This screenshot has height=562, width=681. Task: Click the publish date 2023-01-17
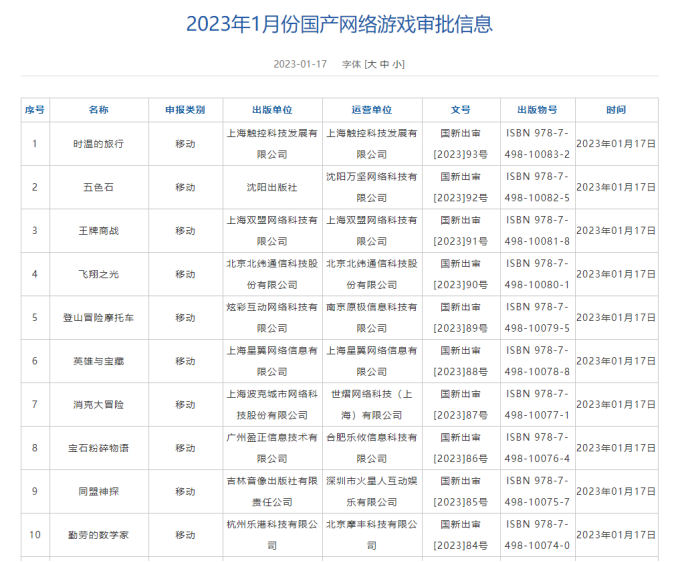(300, 64)
